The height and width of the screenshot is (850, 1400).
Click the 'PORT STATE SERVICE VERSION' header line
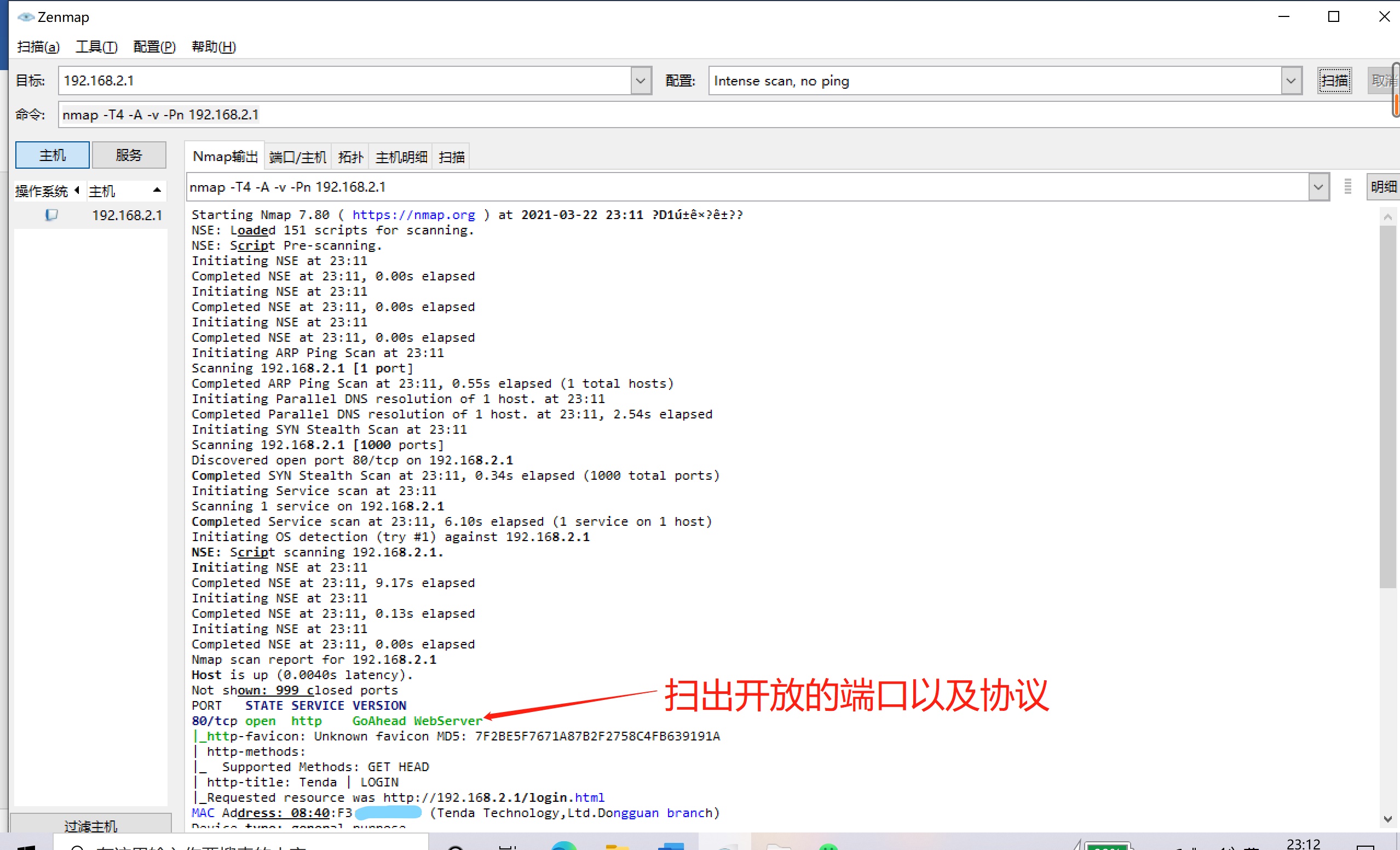point(299,705)
